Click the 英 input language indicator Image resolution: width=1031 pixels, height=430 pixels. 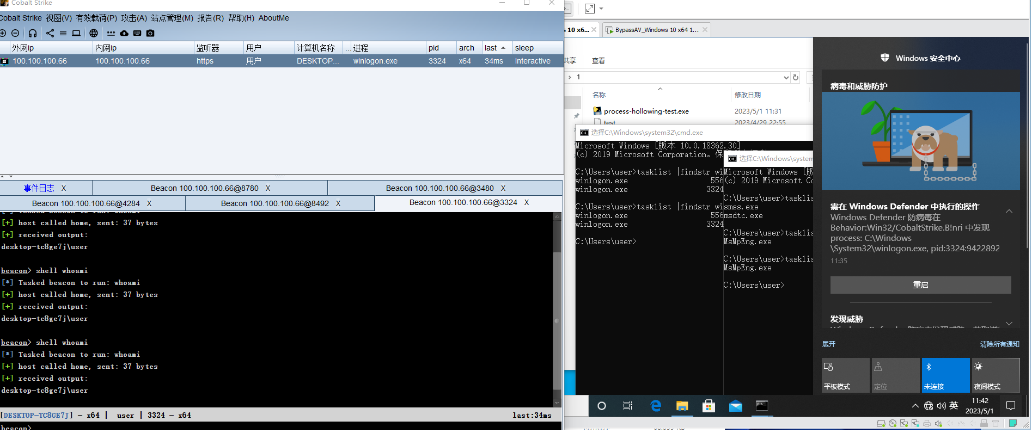coord(954,406)
